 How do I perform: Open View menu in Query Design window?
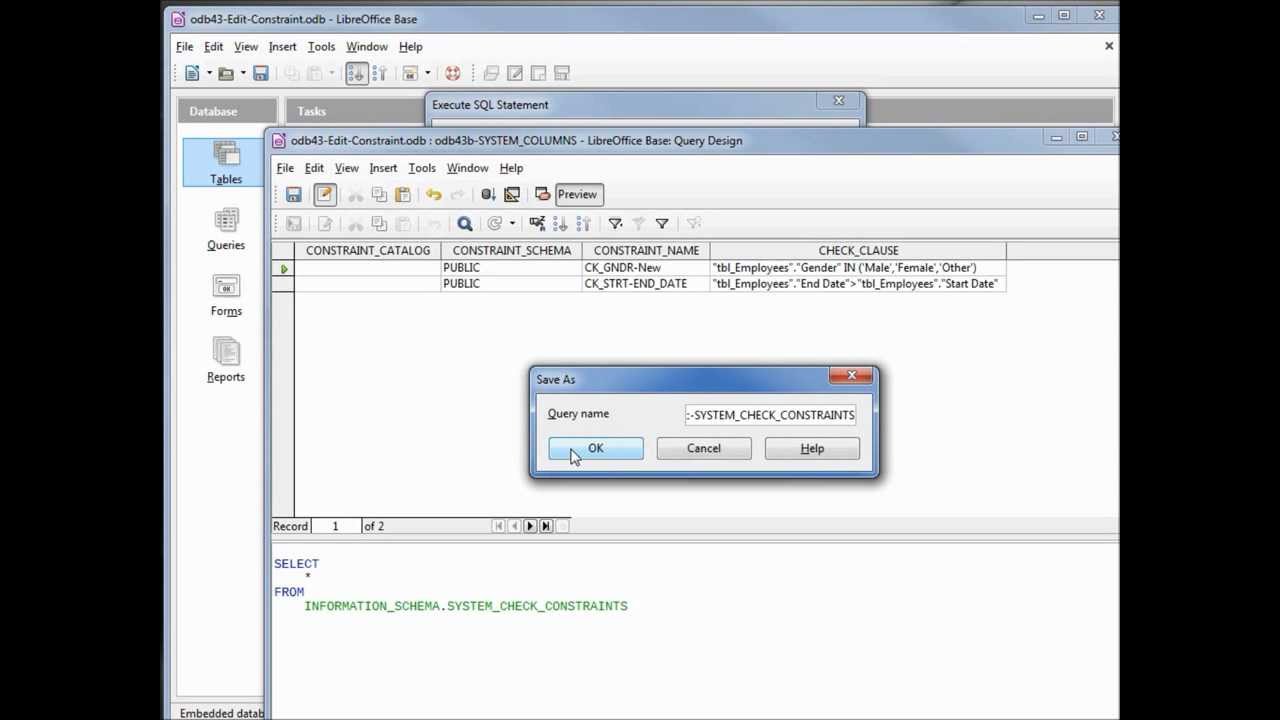tap(346, 168)
